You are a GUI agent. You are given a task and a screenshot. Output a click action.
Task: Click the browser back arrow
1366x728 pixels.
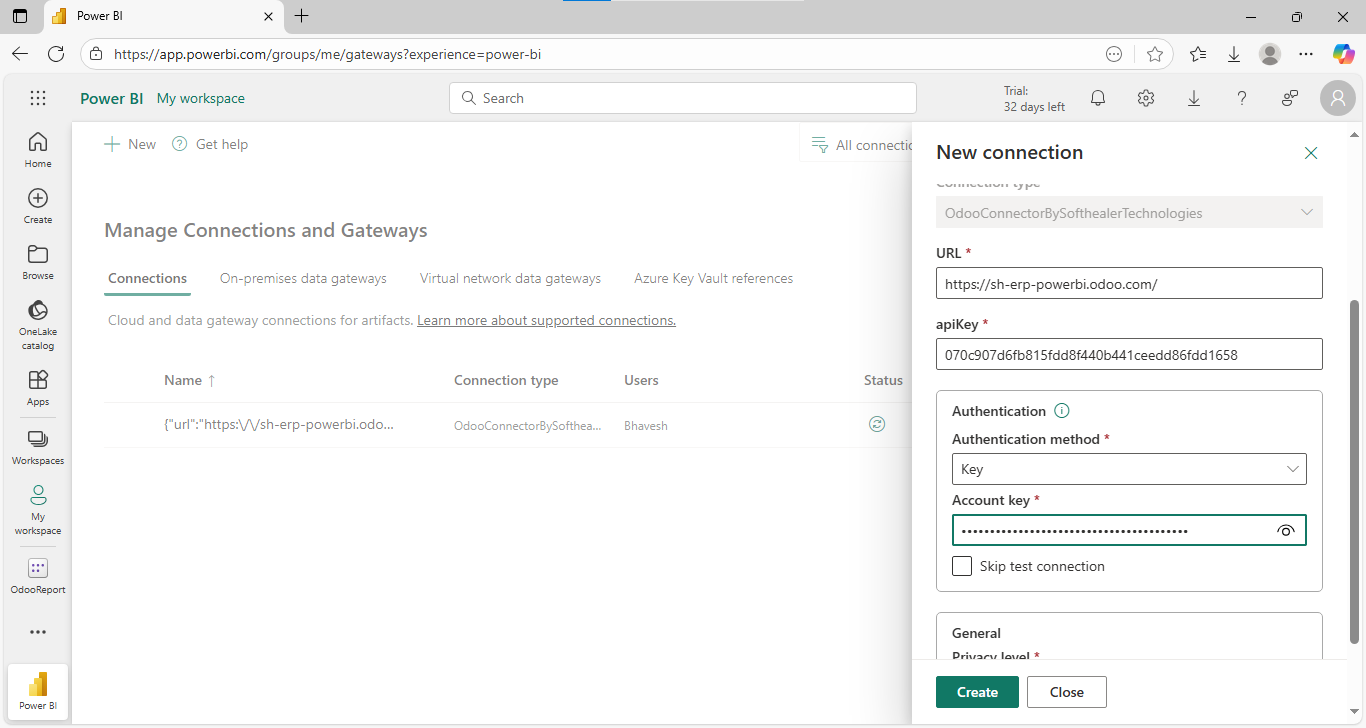click(20, 54)
